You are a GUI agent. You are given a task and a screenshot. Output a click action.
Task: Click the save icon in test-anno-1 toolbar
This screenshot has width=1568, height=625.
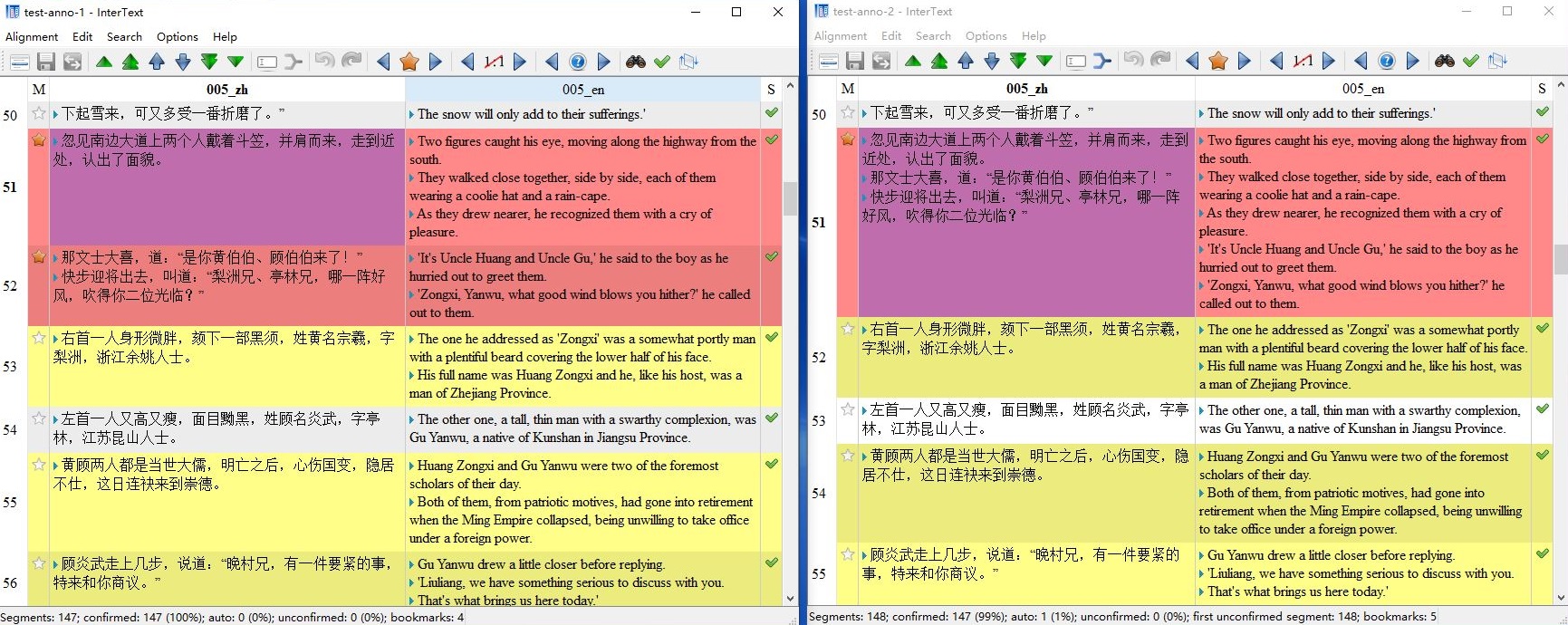tap(45, 62)
